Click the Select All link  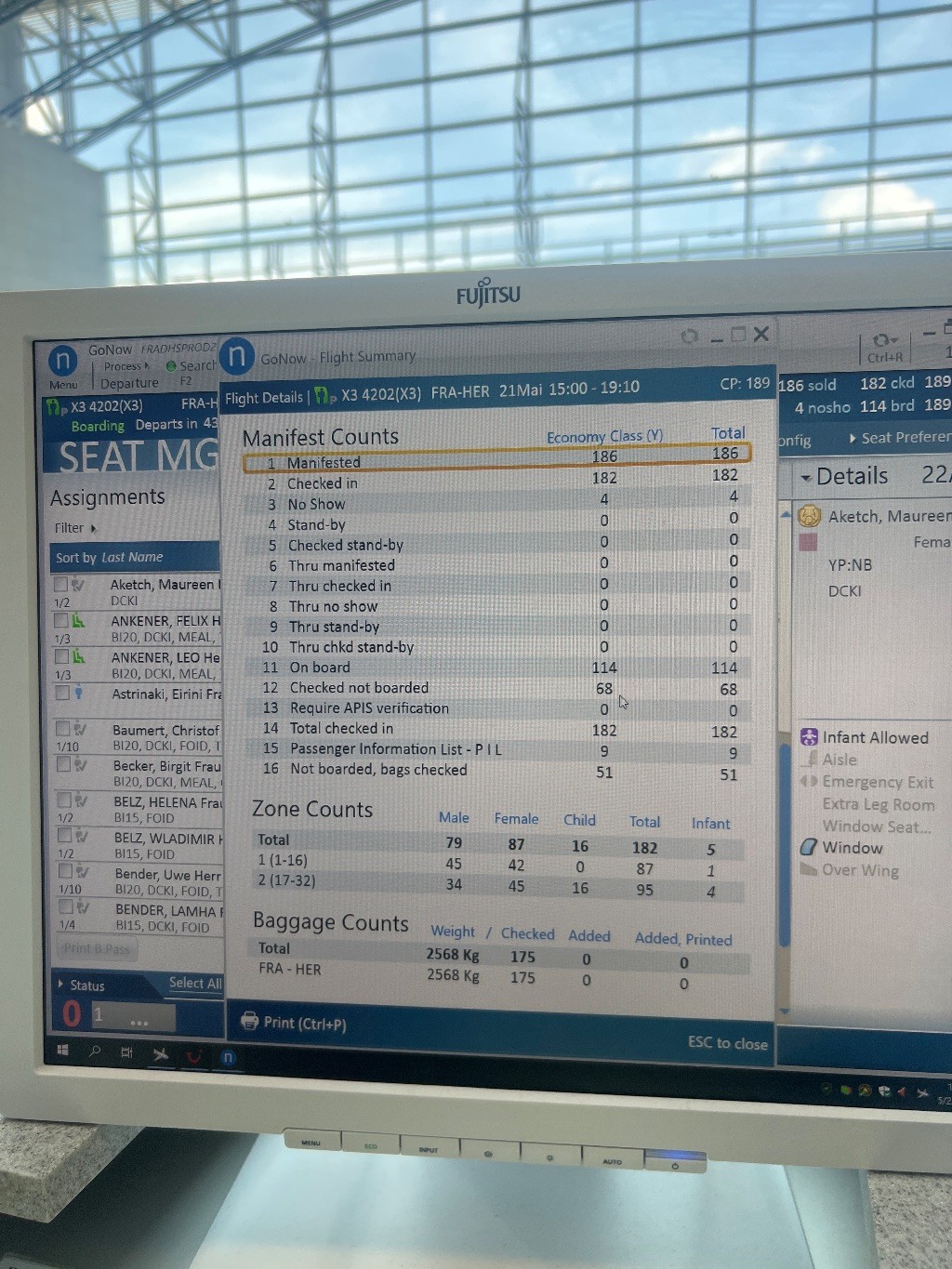click(194, 983)
